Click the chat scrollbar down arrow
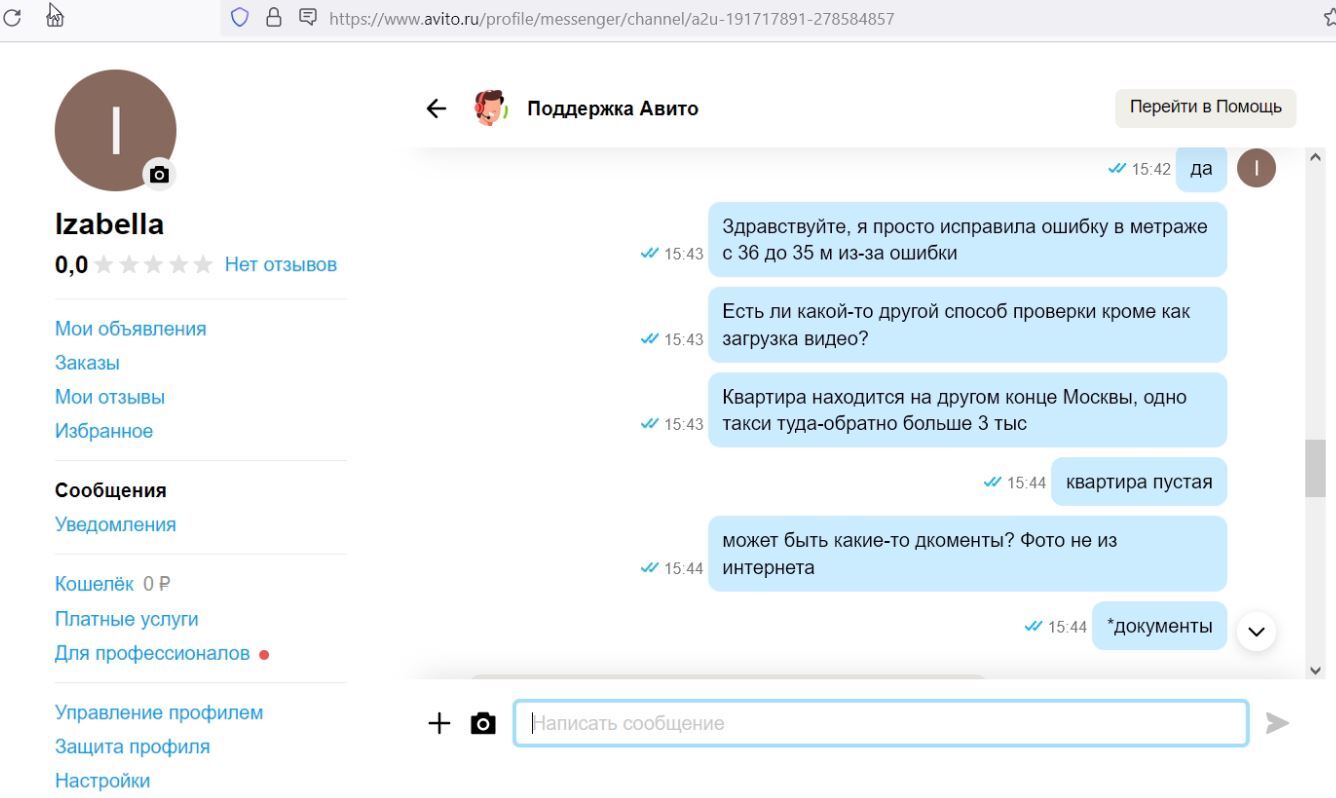The height and width of the screenshot is (798, 1336). (1315, 671)
